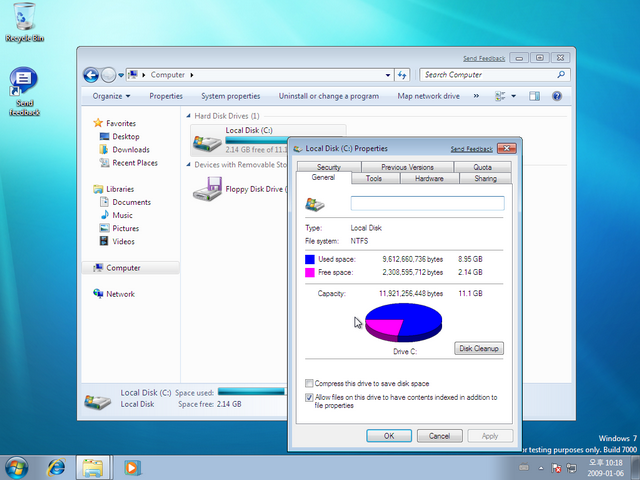This screenshot has height=480, width=640.
Task: Switch to the Hardware tab
Action: pos(429,178)
